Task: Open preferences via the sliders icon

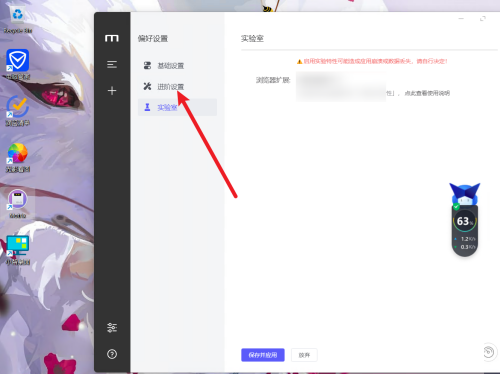Action: coord(112,328)
